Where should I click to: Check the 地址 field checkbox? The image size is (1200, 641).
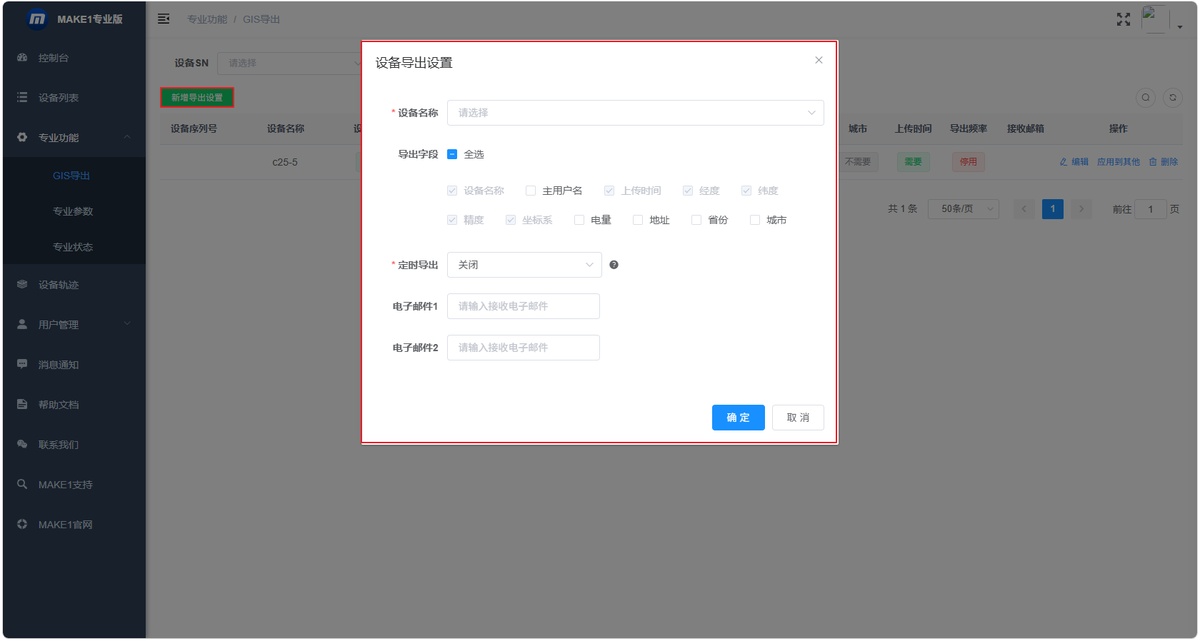coord(638,221)
